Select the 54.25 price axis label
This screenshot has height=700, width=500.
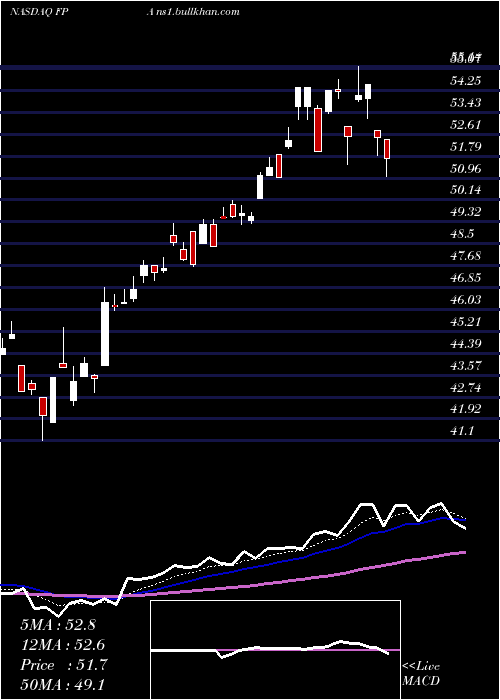click(x=466, y=81)
